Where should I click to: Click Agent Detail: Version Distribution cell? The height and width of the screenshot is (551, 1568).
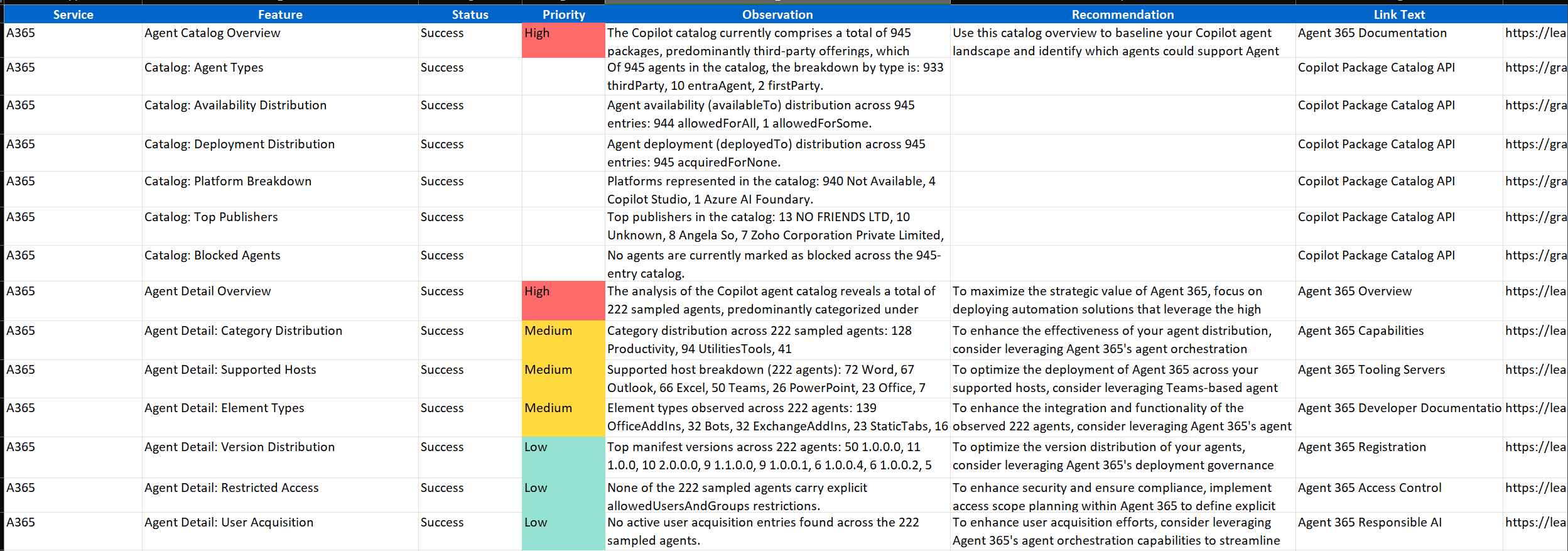[280, 457]
